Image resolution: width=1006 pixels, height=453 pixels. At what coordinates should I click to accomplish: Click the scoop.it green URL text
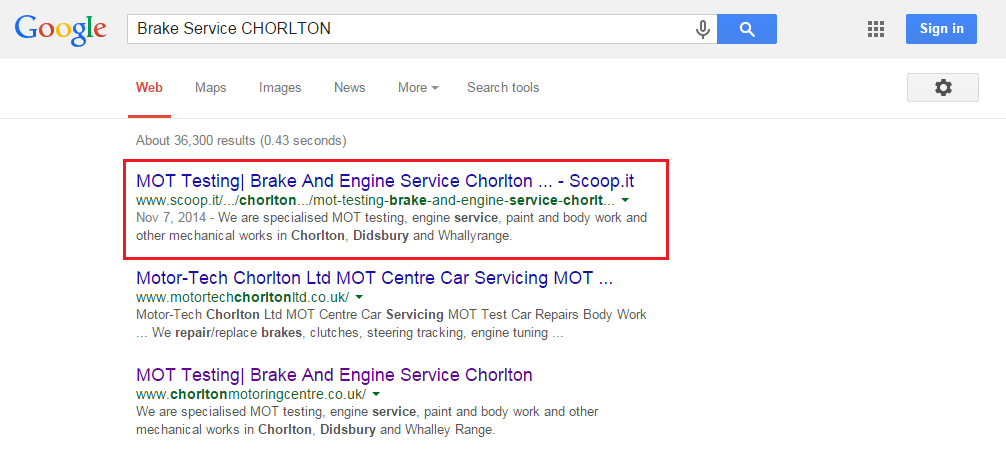[375, 200]
